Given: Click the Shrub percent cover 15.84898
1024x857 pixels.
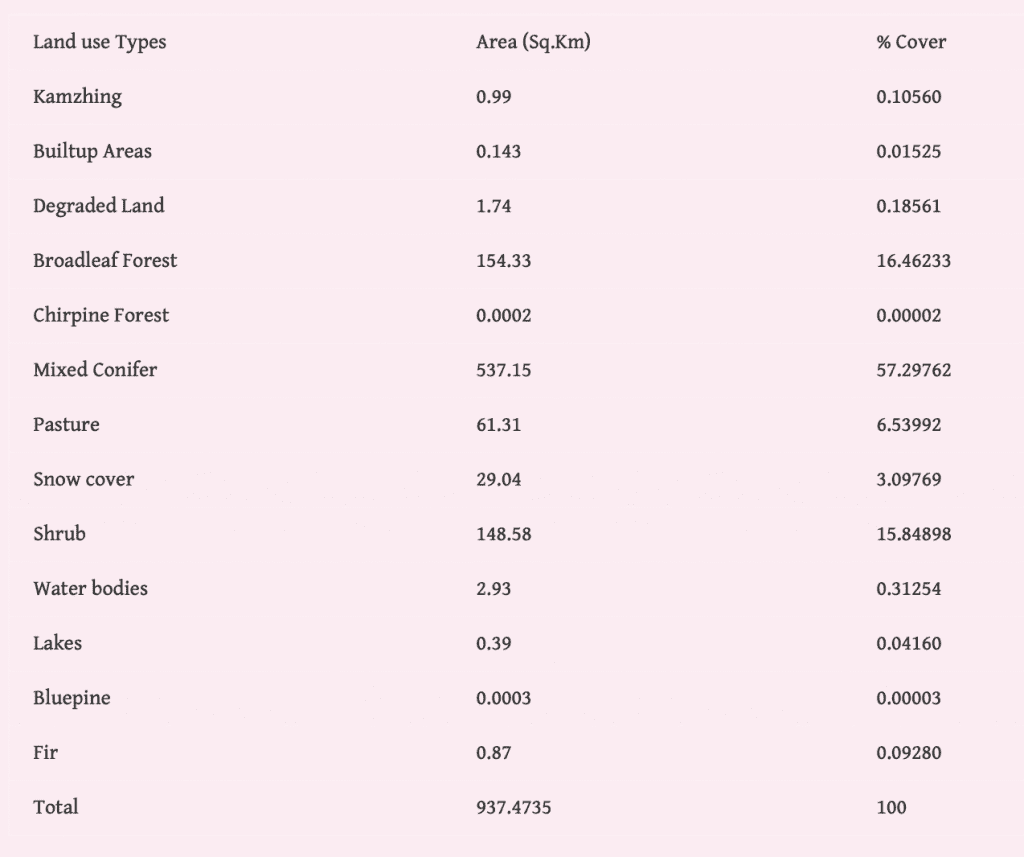Looking at the screenshot, I should click(913, 534).
